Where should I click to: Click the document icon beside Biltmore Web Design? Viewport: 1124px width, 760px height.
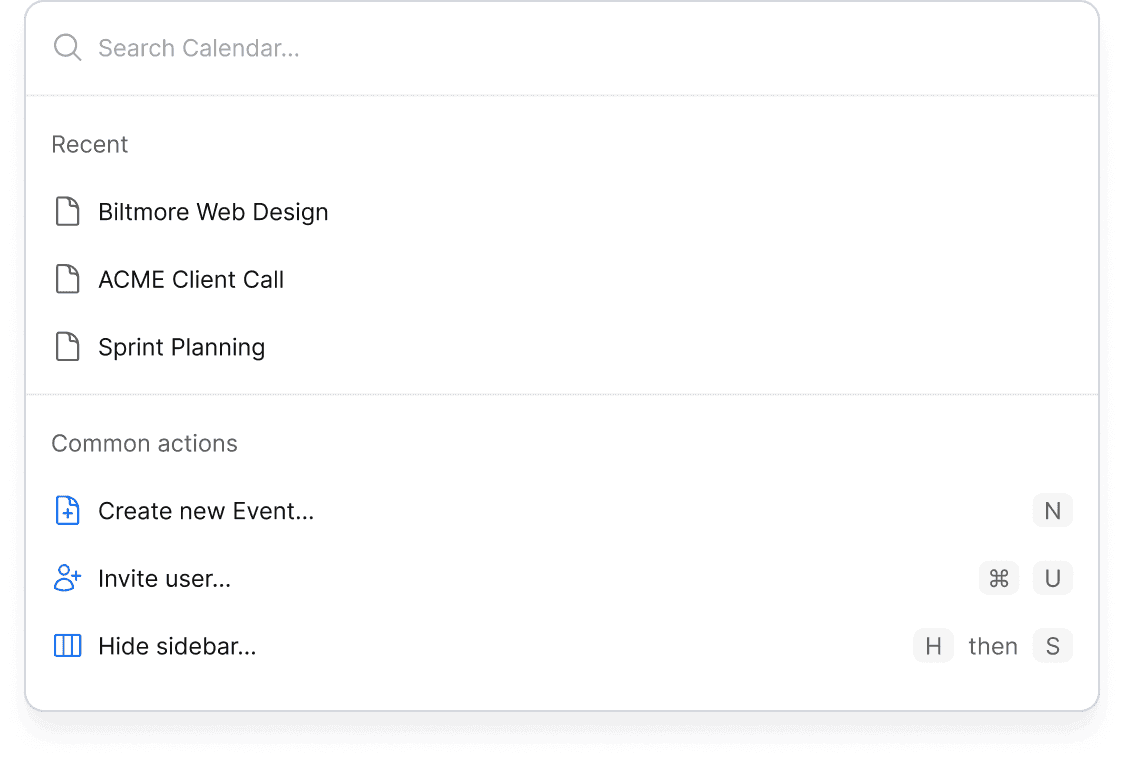click(x=67, y=212)
